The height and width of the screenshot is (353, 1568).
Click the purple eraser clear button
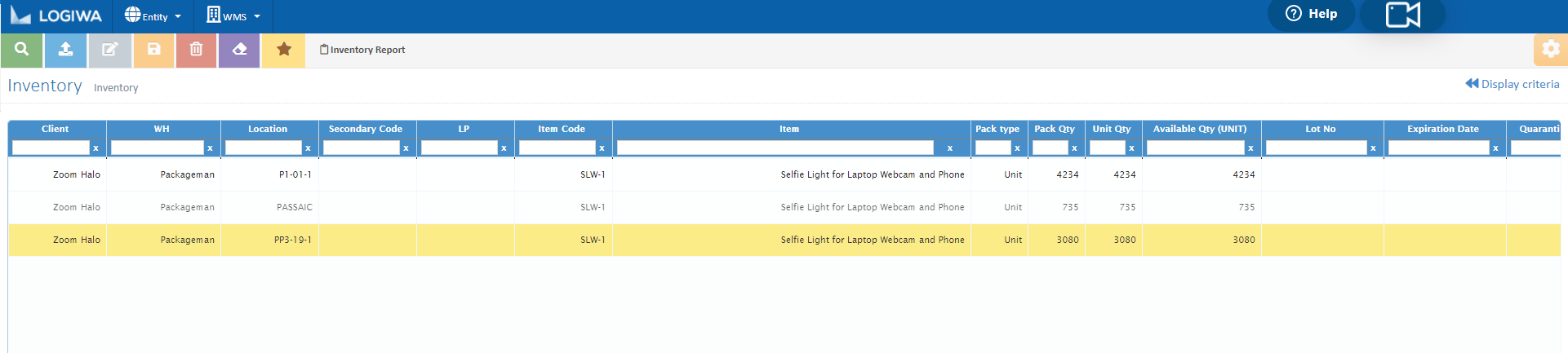[x=240, y=50]
